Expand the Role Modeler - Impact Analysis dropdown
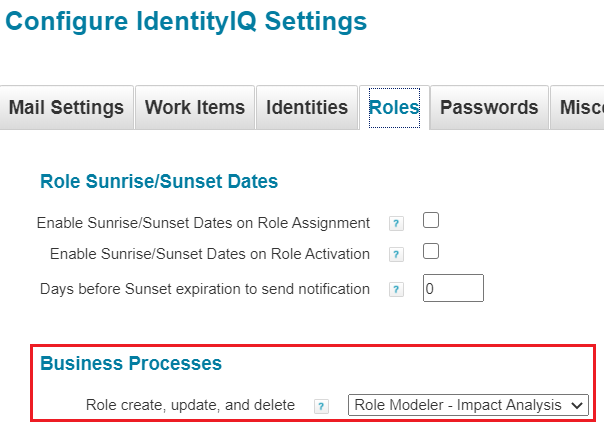 point(467,405)
